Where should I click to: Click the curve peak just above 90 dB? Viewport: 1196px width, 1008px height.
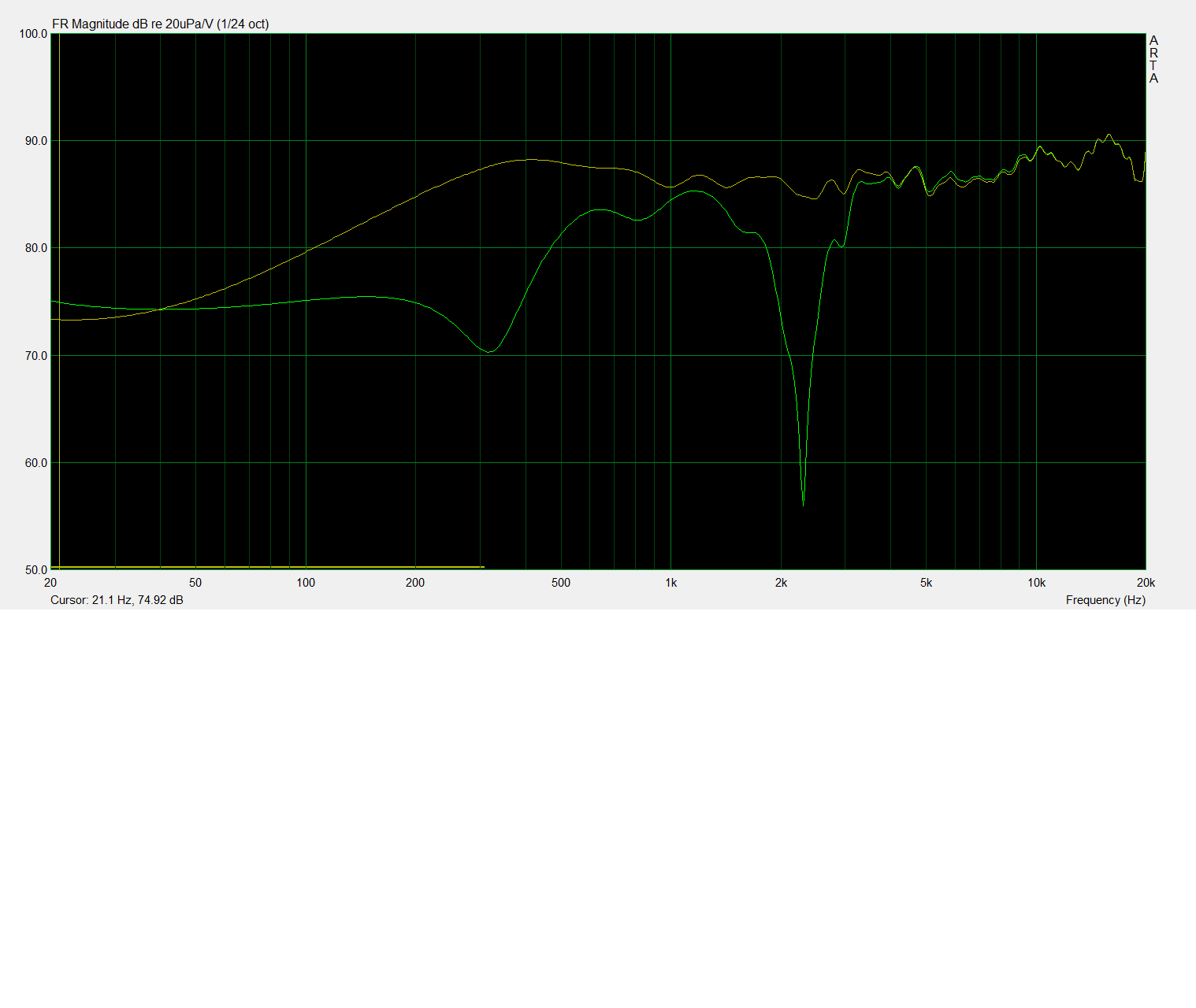coord(1109,135)
